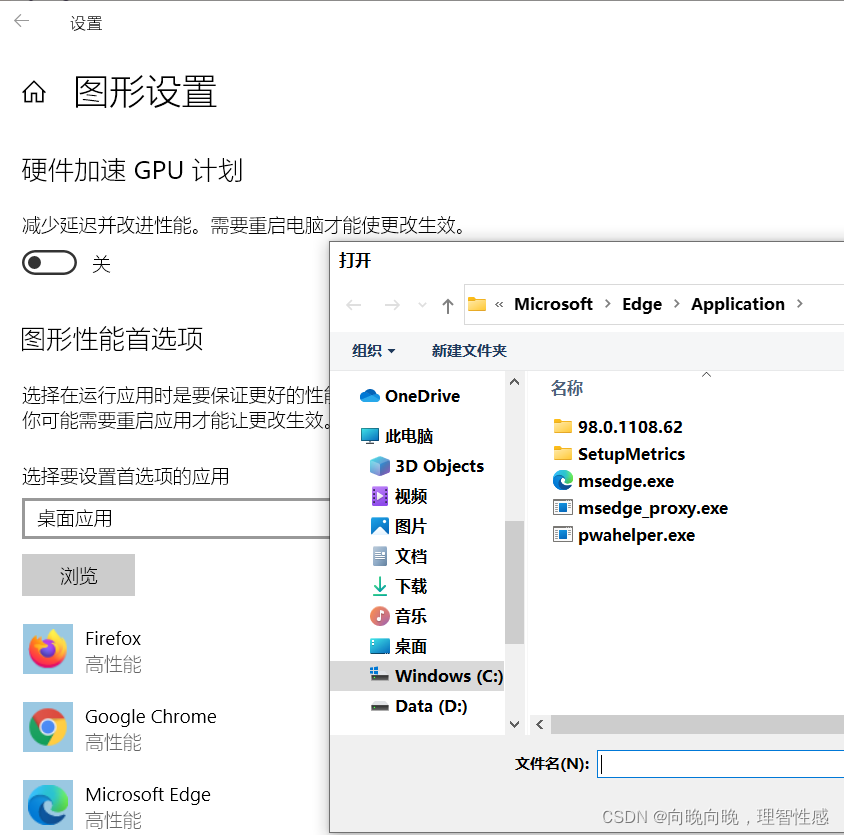Expand the chevron after Edge breadcrumb

pyautogui.click(x=677, y=304)
